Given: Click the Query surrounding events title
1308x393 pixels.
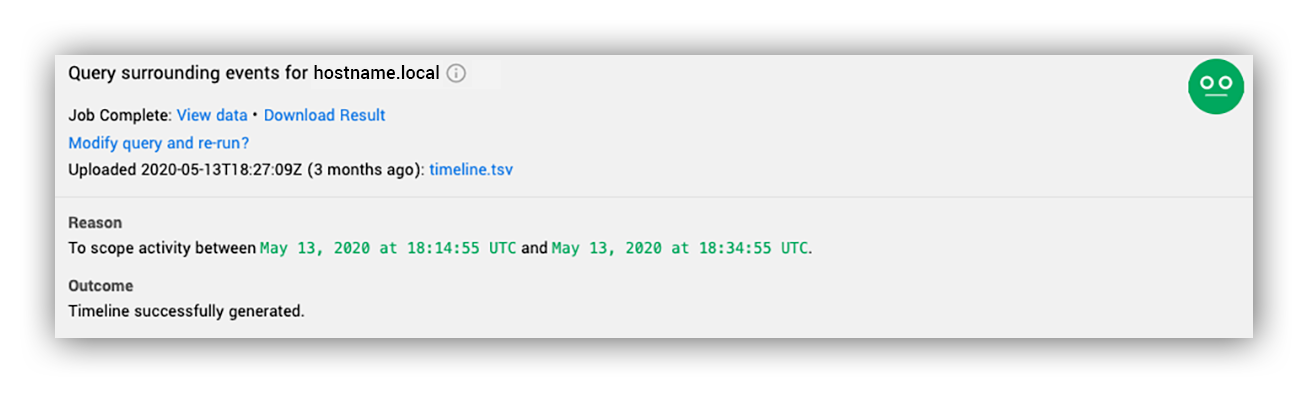Looking at the screenshot, I should tap(188, 73).
